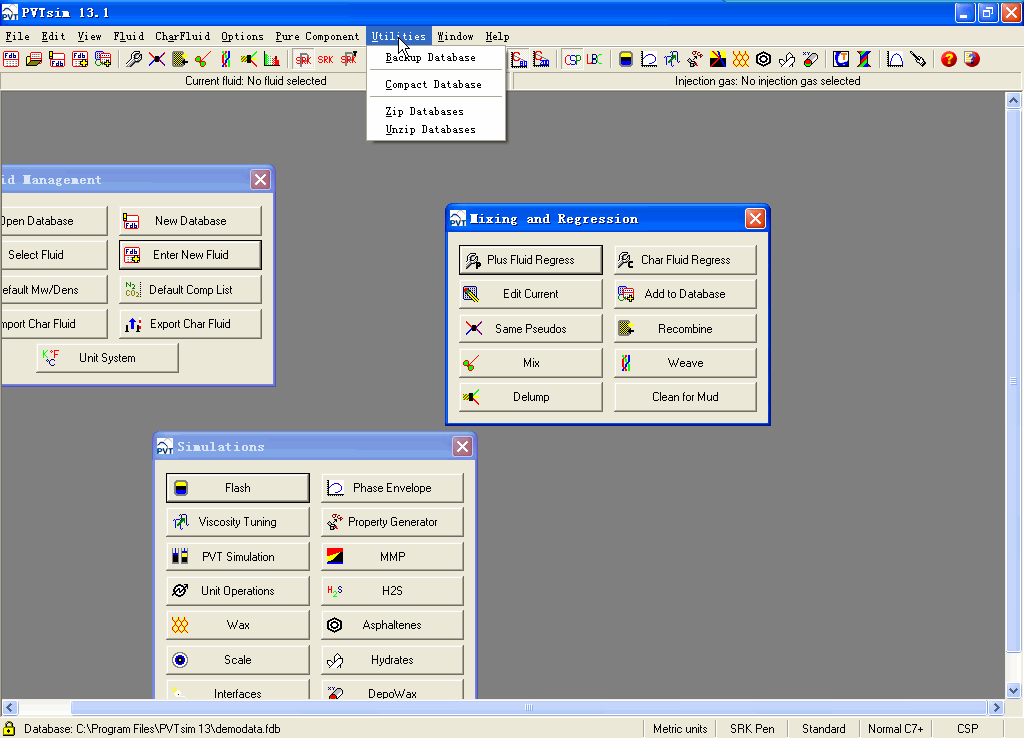Click the Open Database folder icon in toolbar
Screen dimensions: 1024x738
[34, 59]
